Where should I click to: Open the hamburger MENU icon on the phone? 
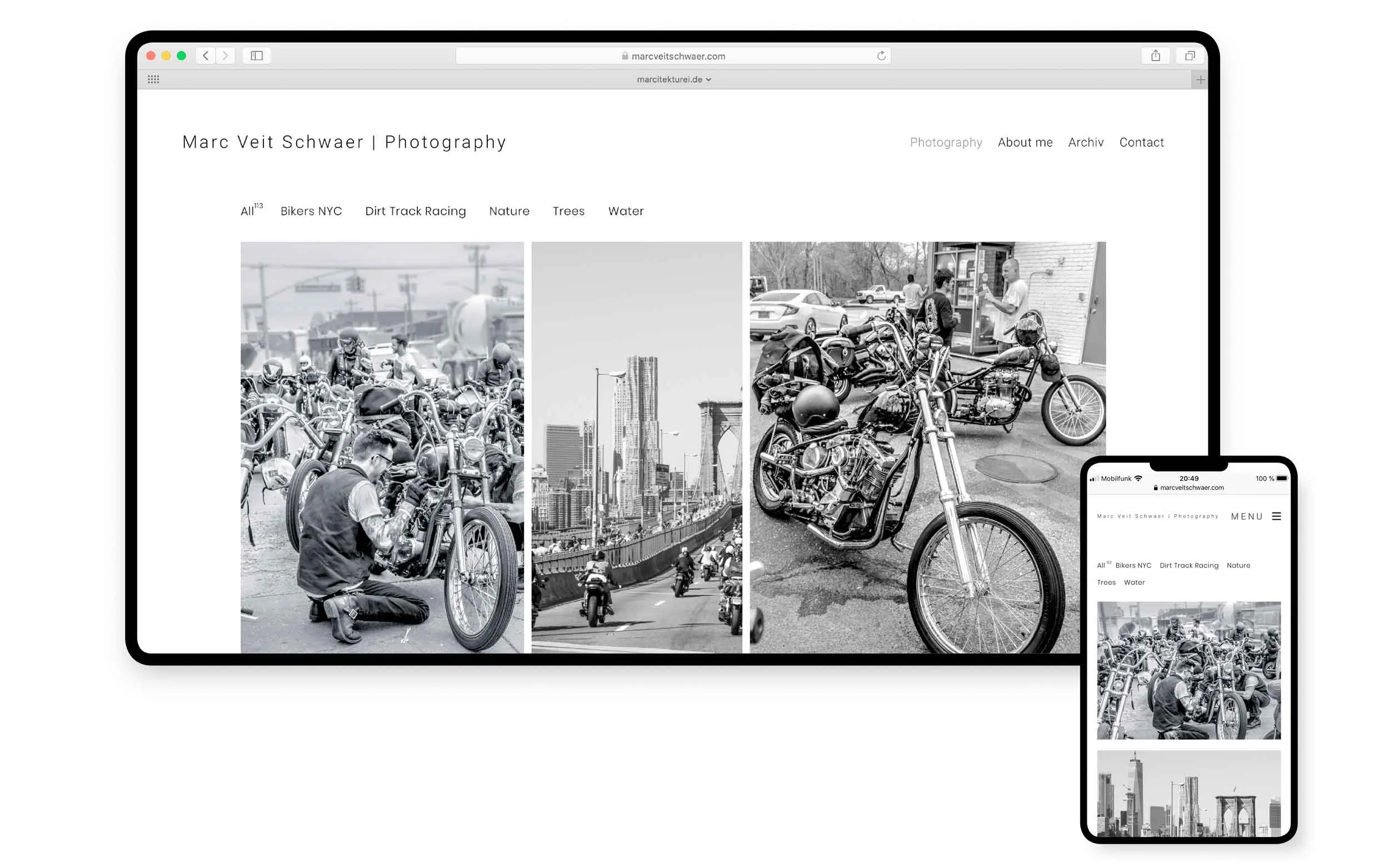[x=1277, y=516]
